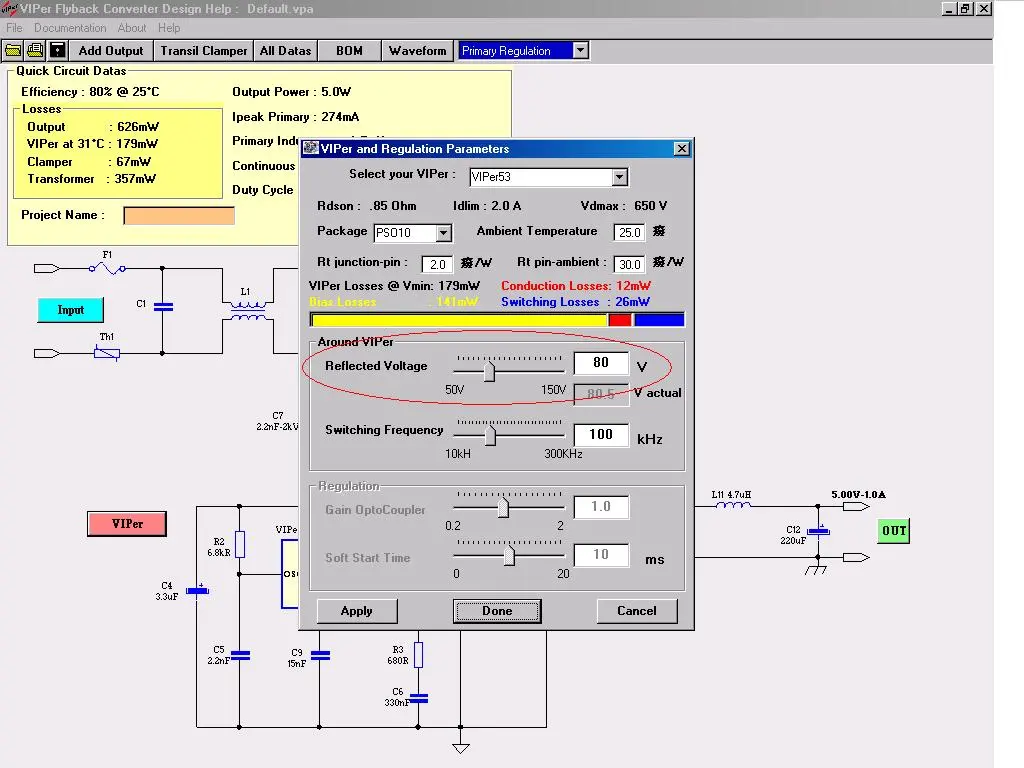Image resolution: width=1024 pixels, height=768 pixels.
Task: Click the upper input terminal arrow near F1
Action: click(x=46, y=268)
